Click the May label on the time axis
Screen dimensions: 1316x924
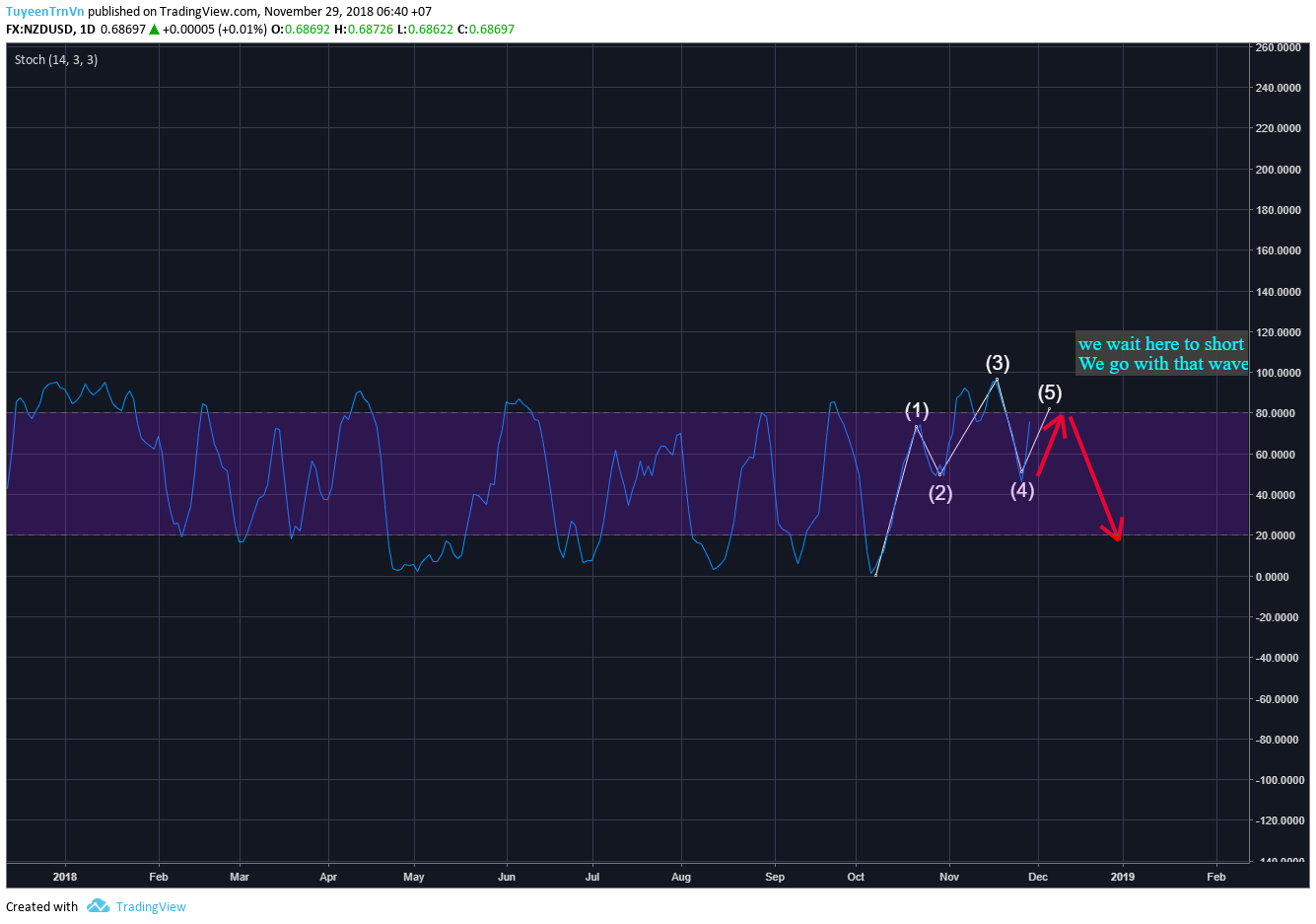point(414,877)
